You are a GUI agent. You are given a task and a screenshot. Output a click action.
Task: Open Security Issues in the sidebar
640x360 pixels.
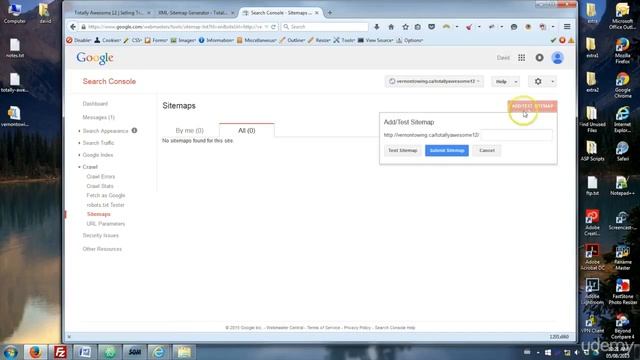[x=100, y=236]
